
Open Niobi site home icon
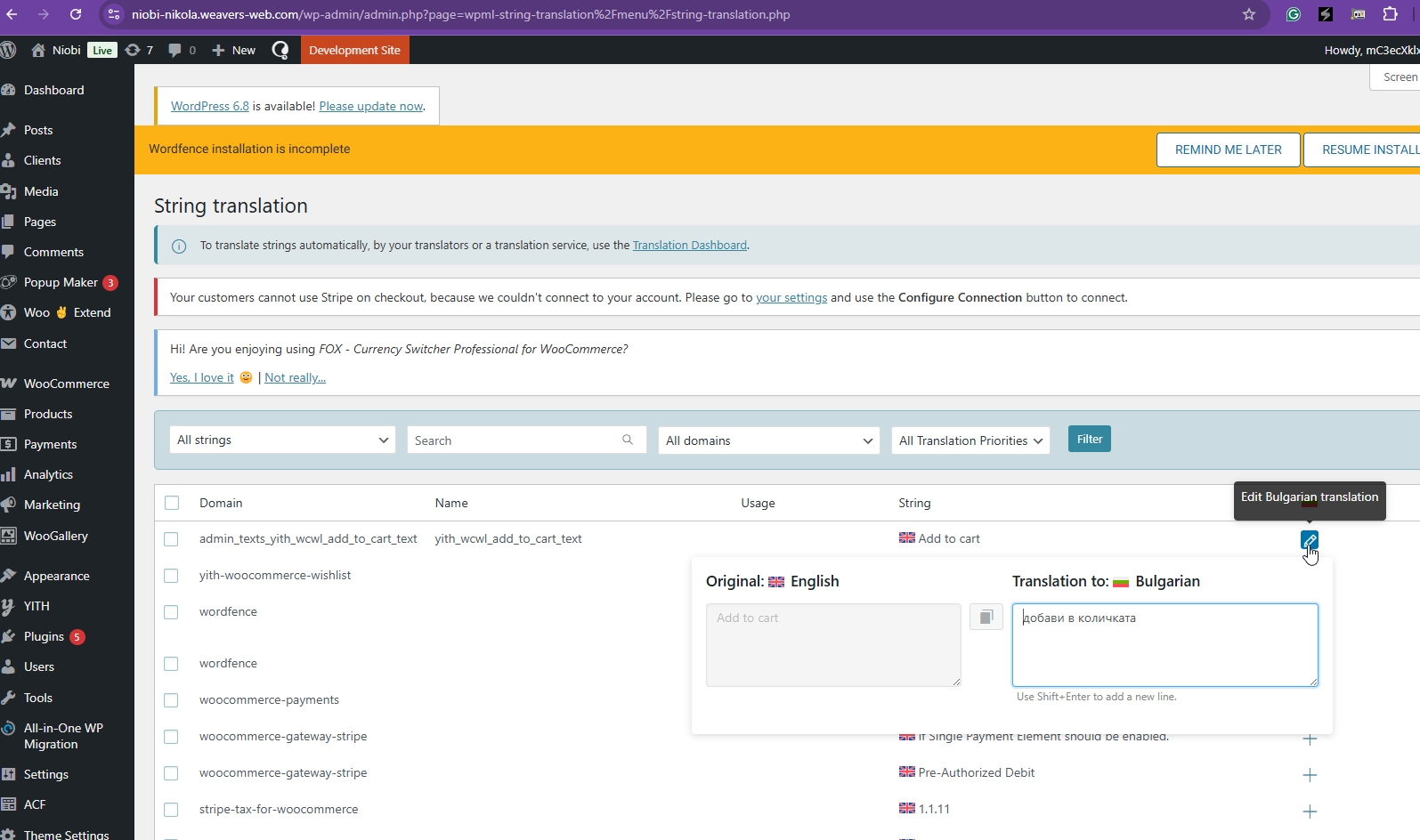(38, 50)
